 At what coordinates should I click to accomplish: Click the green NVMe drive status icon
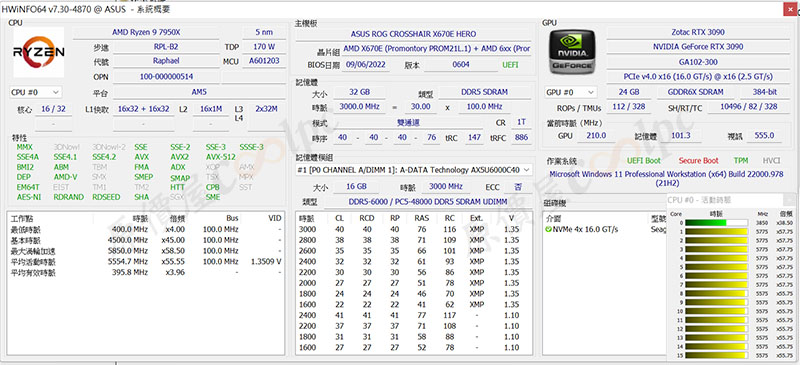(x=548, y=230)
